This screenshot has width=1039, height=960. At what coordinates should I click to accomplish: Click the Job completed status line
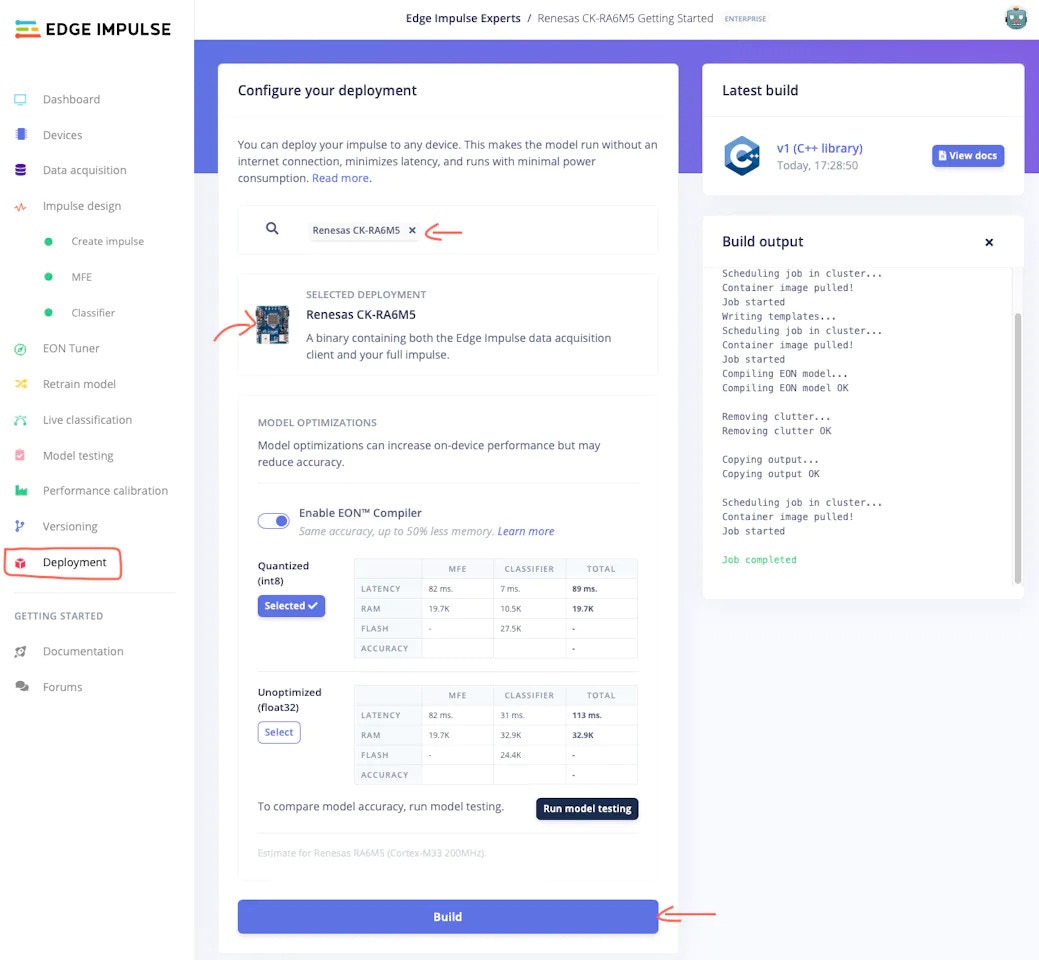[759, 560]
